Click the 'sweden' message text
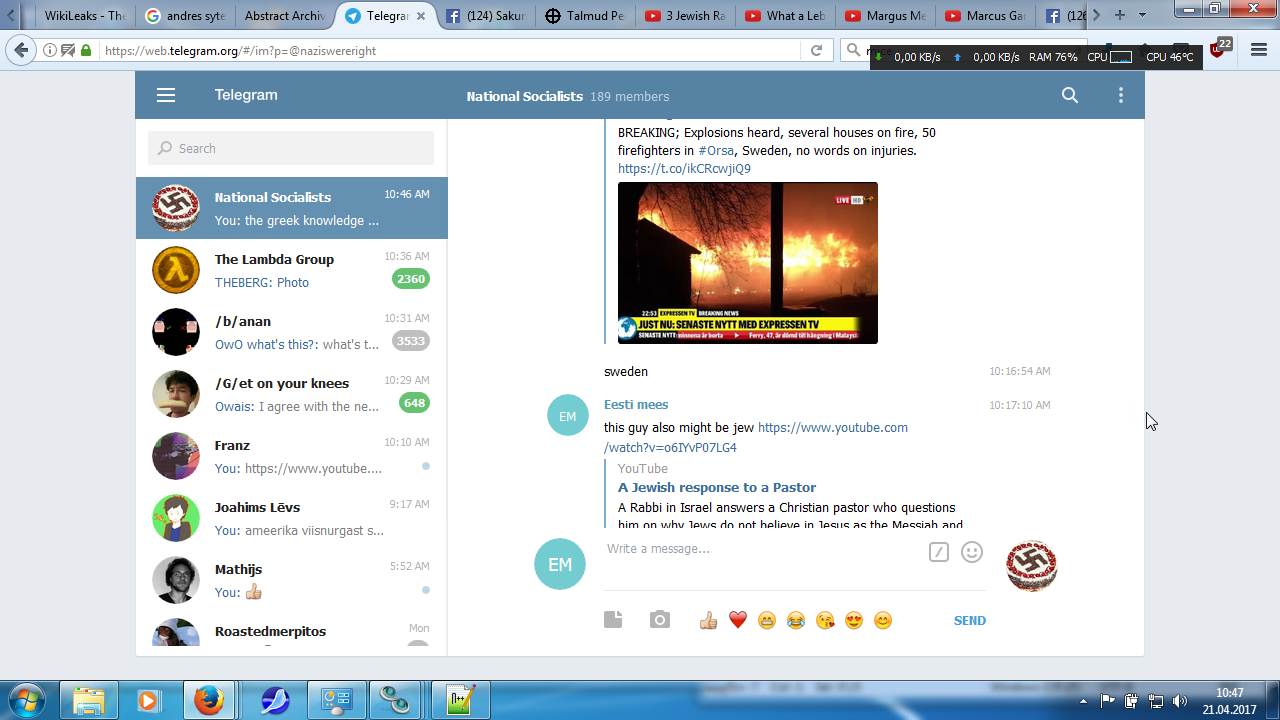 click(626, 371)
